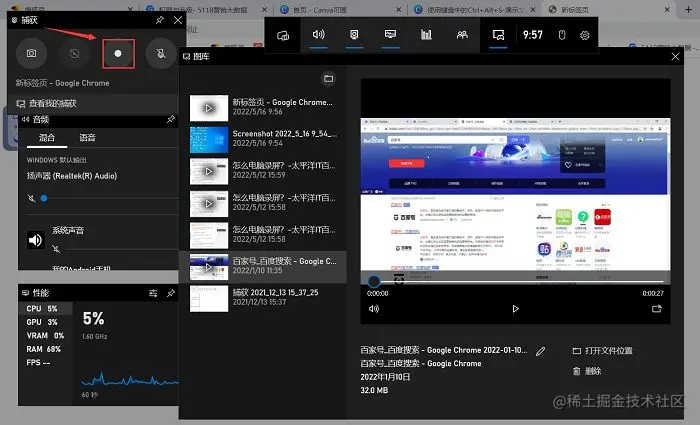Select Screenshot 2022_5_16 9_54 item
The width and height of the screenshot is (700, 425).
[x=262, y=139]
